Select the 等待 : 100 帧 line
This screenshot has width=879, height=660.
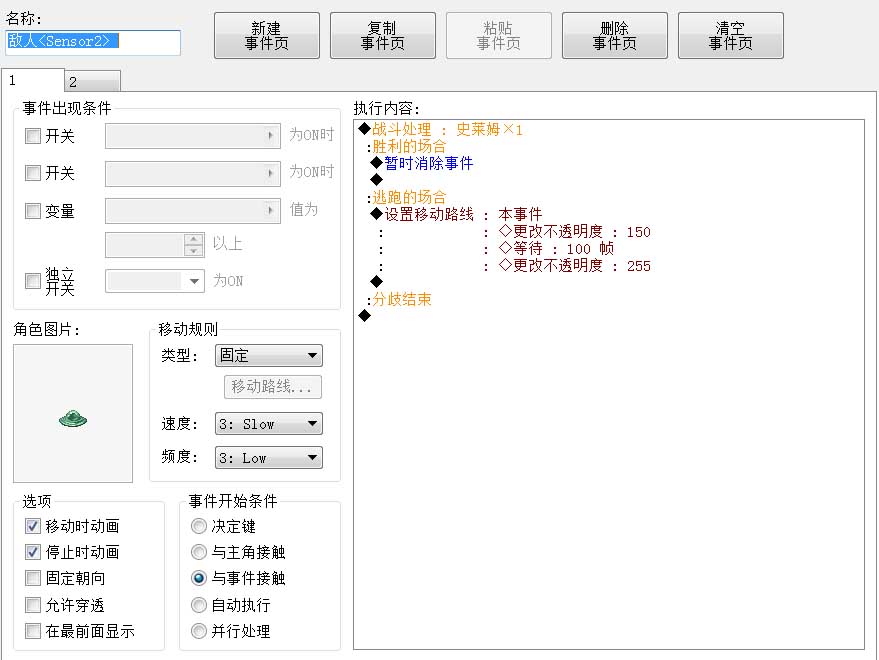pyautogui.click(x=556, y=248)
